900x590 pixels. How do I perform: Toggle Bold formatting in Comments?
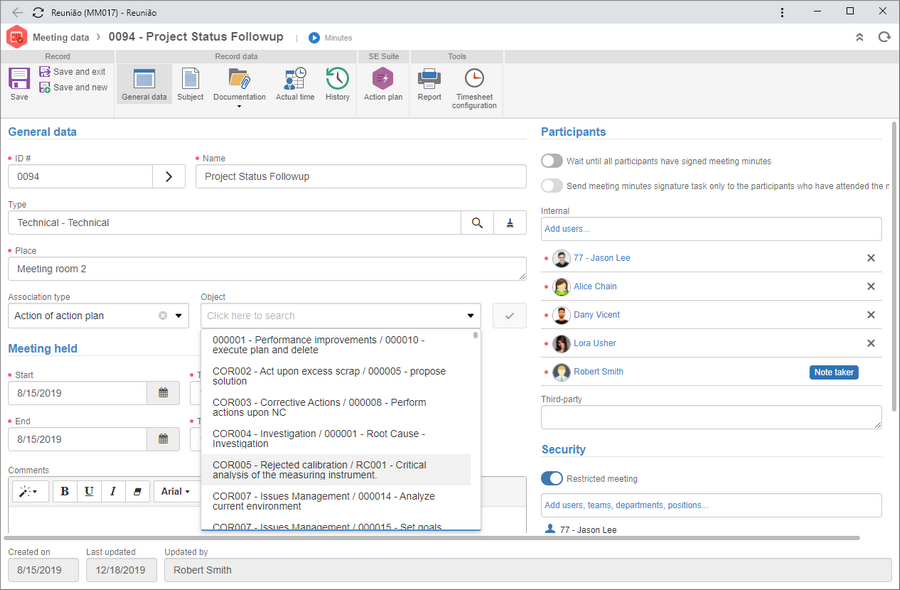coord(65,491)
